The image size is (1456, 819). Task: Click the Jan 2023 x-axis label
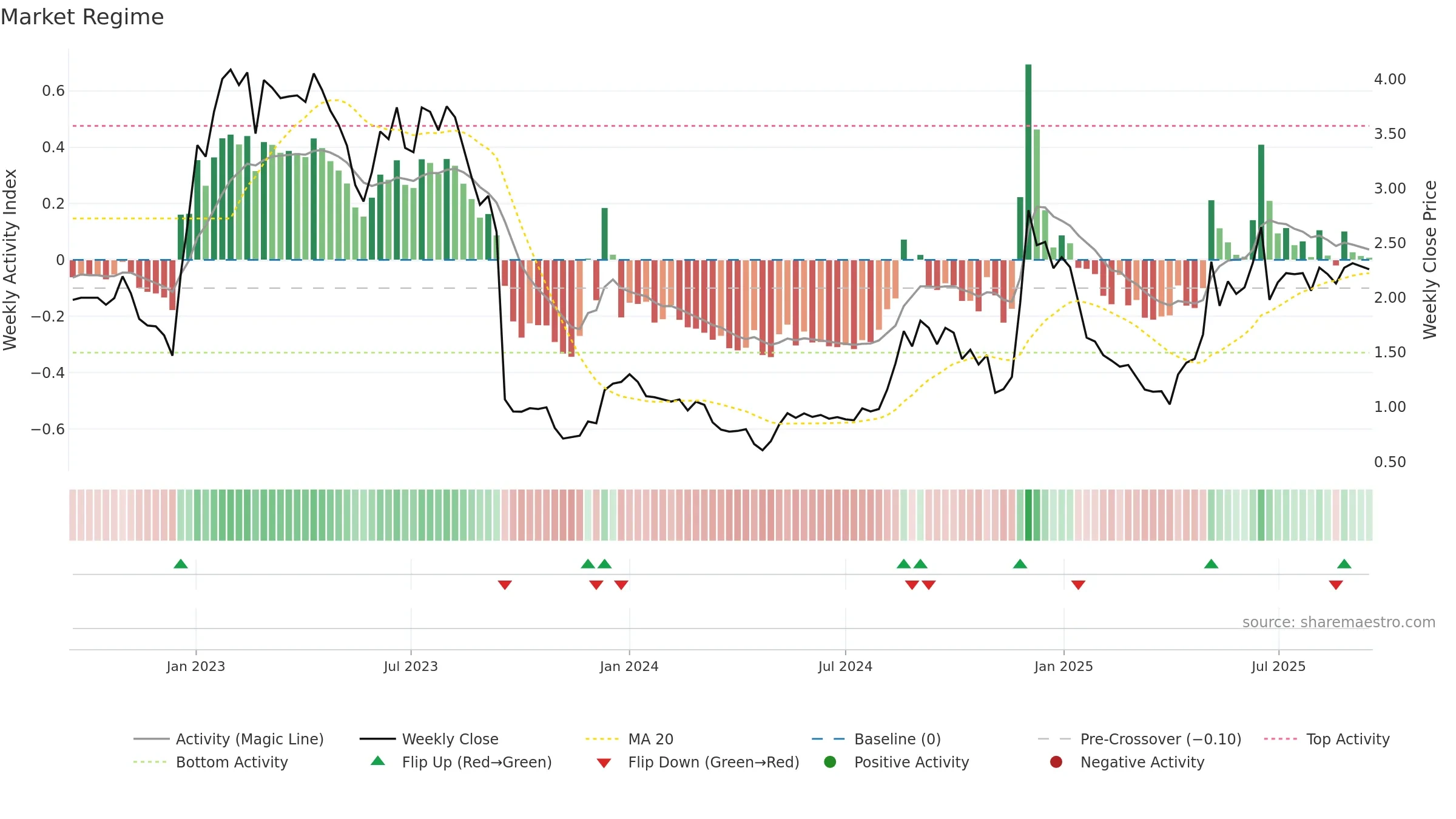pyautogui.click(x=196, y=666)
